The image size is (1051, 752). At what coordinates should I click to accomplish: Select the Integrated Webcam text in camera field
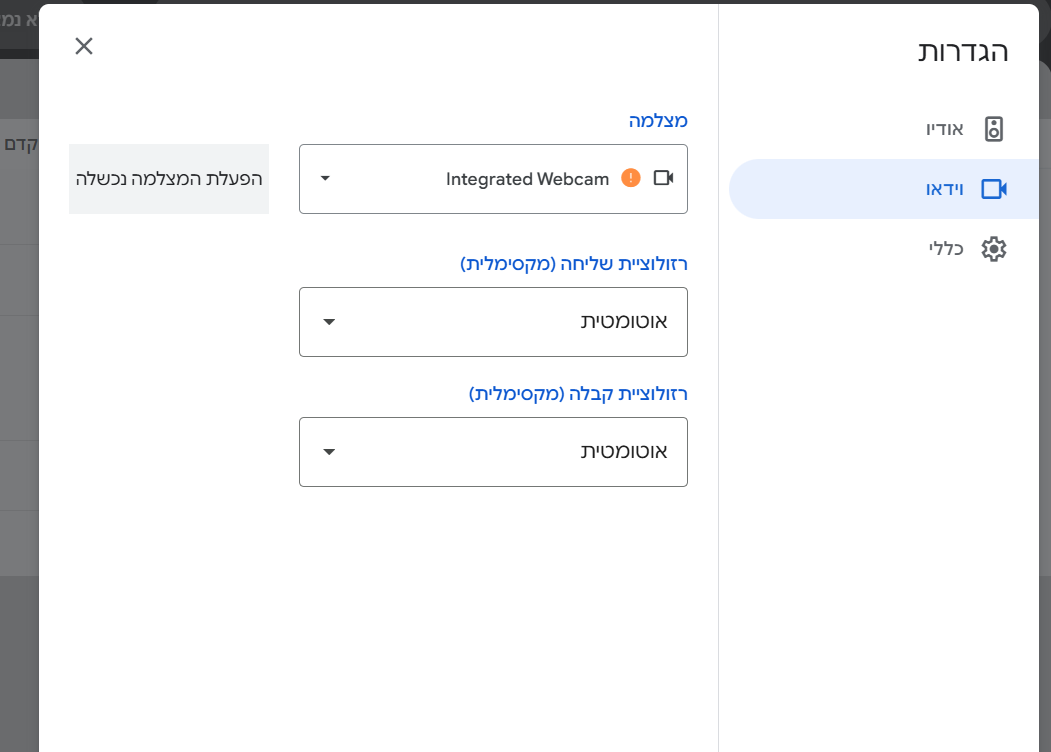pos(527,179)
